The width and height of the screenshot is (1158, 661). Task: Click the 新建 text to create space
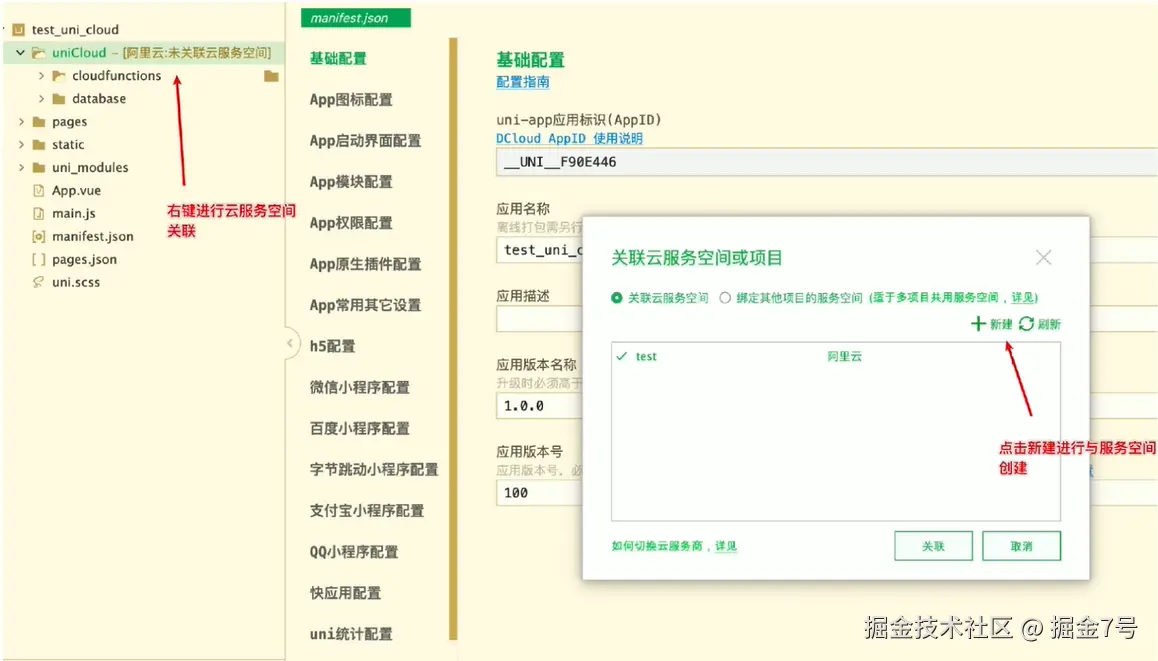coord(1001,324)
